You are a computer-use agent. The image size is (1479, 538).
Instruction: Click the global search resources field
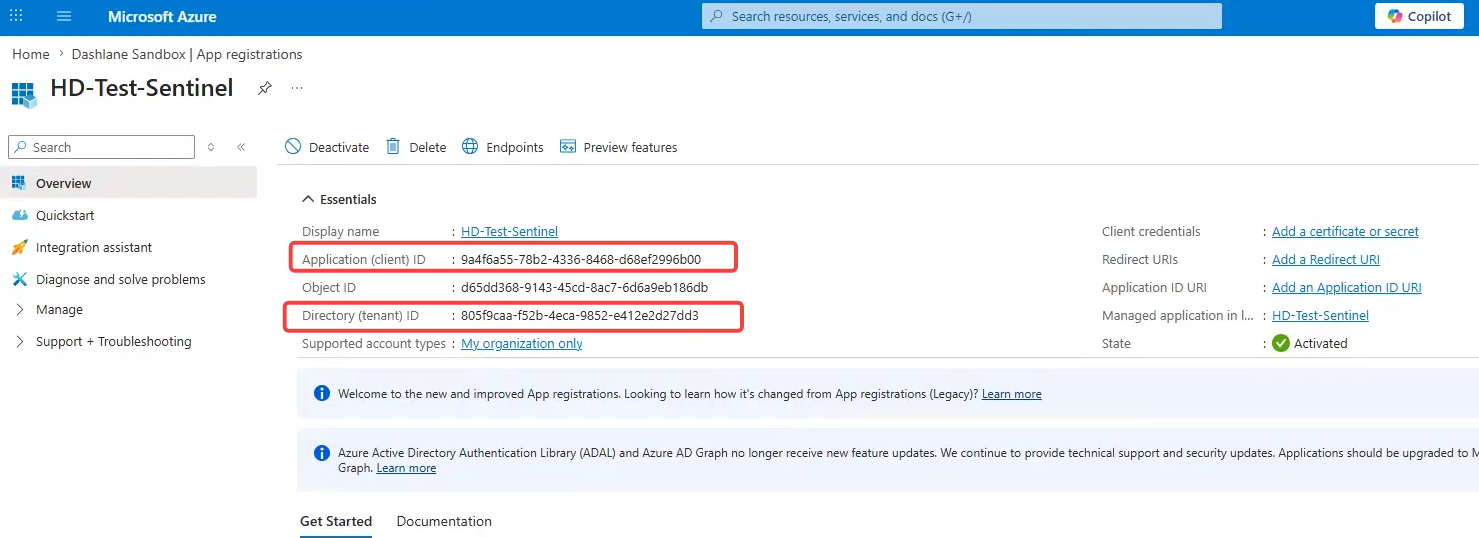click(x=962, y=17)
